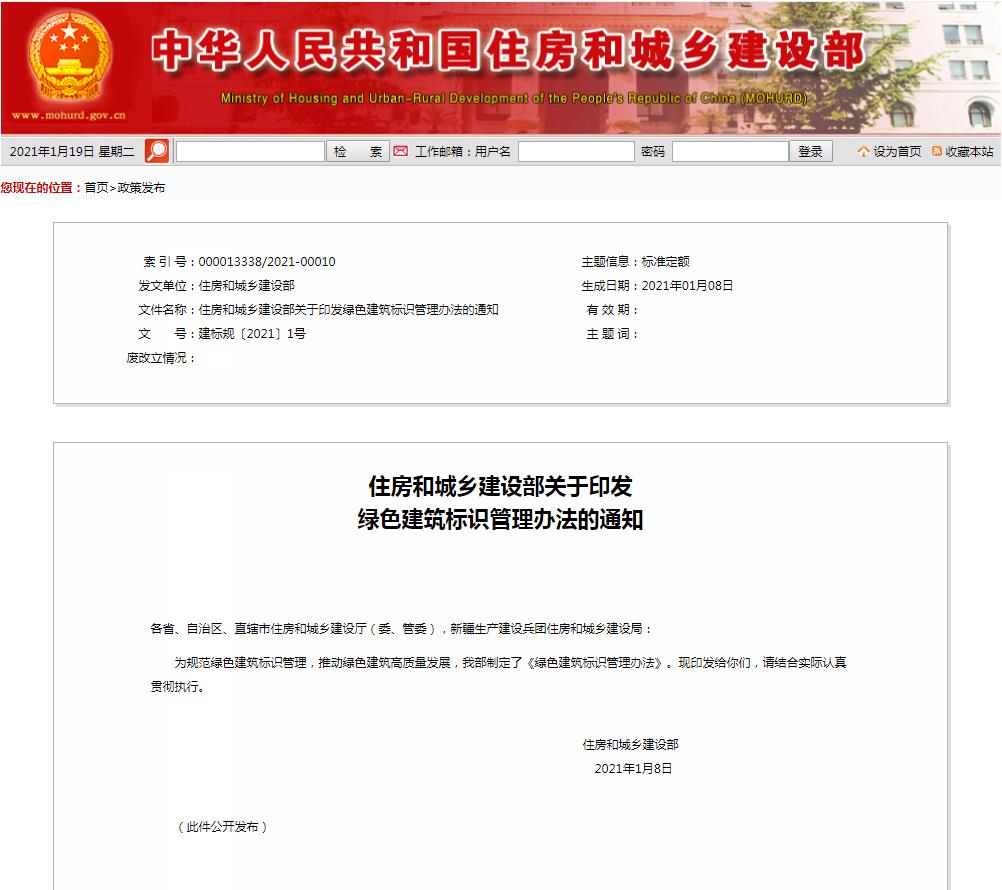Click the 检 索 search button
Viewport: 1002px width, 890px height.
tap(358, 151)
